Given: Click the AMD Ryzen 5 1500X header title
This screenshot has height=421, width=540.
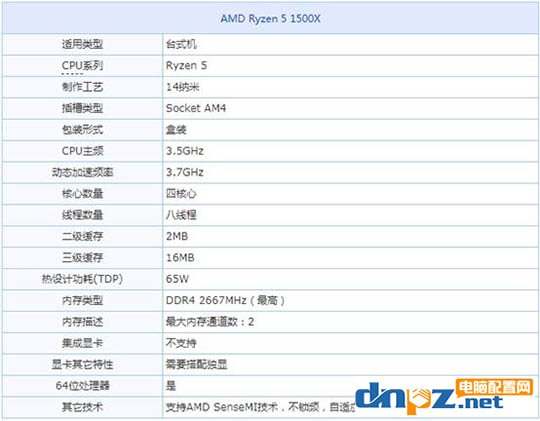Looking at the screenshot, I should (270, 18).
